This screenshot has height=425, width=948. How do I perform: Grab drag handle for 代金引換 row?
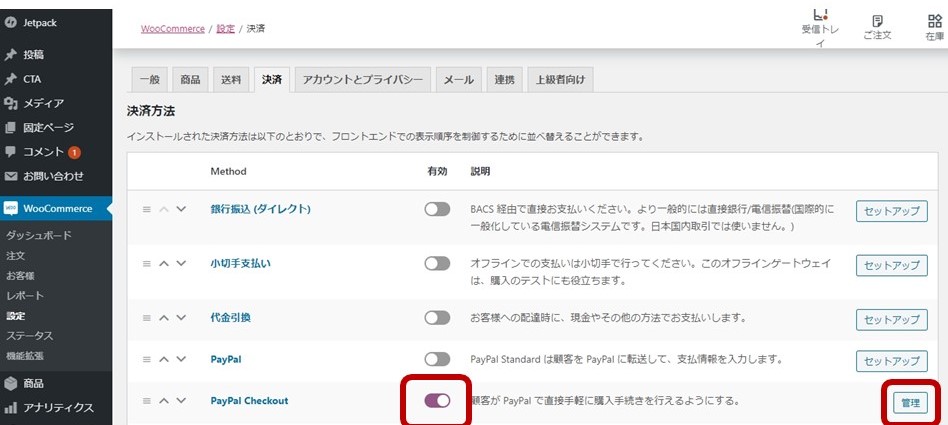coord(146,318)
